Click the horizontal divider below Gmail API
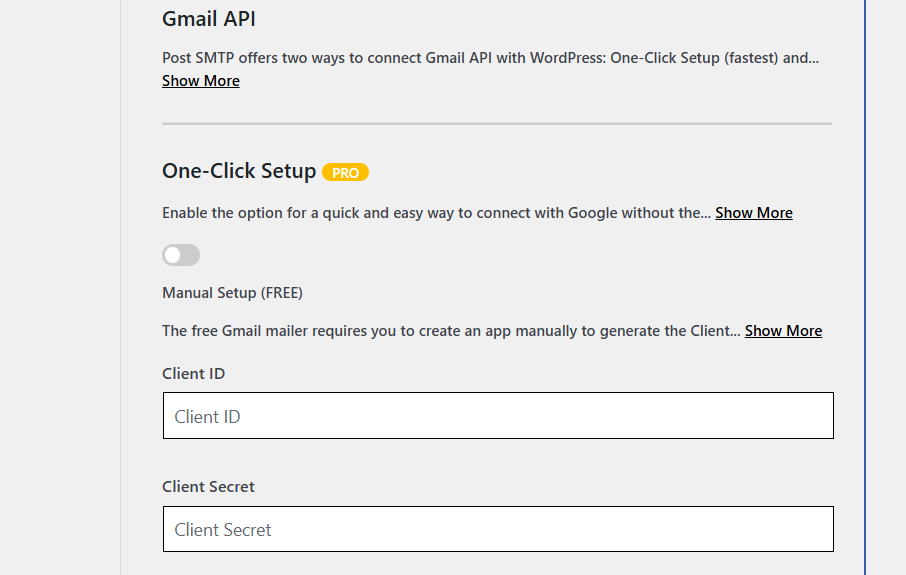 point(497,124)
